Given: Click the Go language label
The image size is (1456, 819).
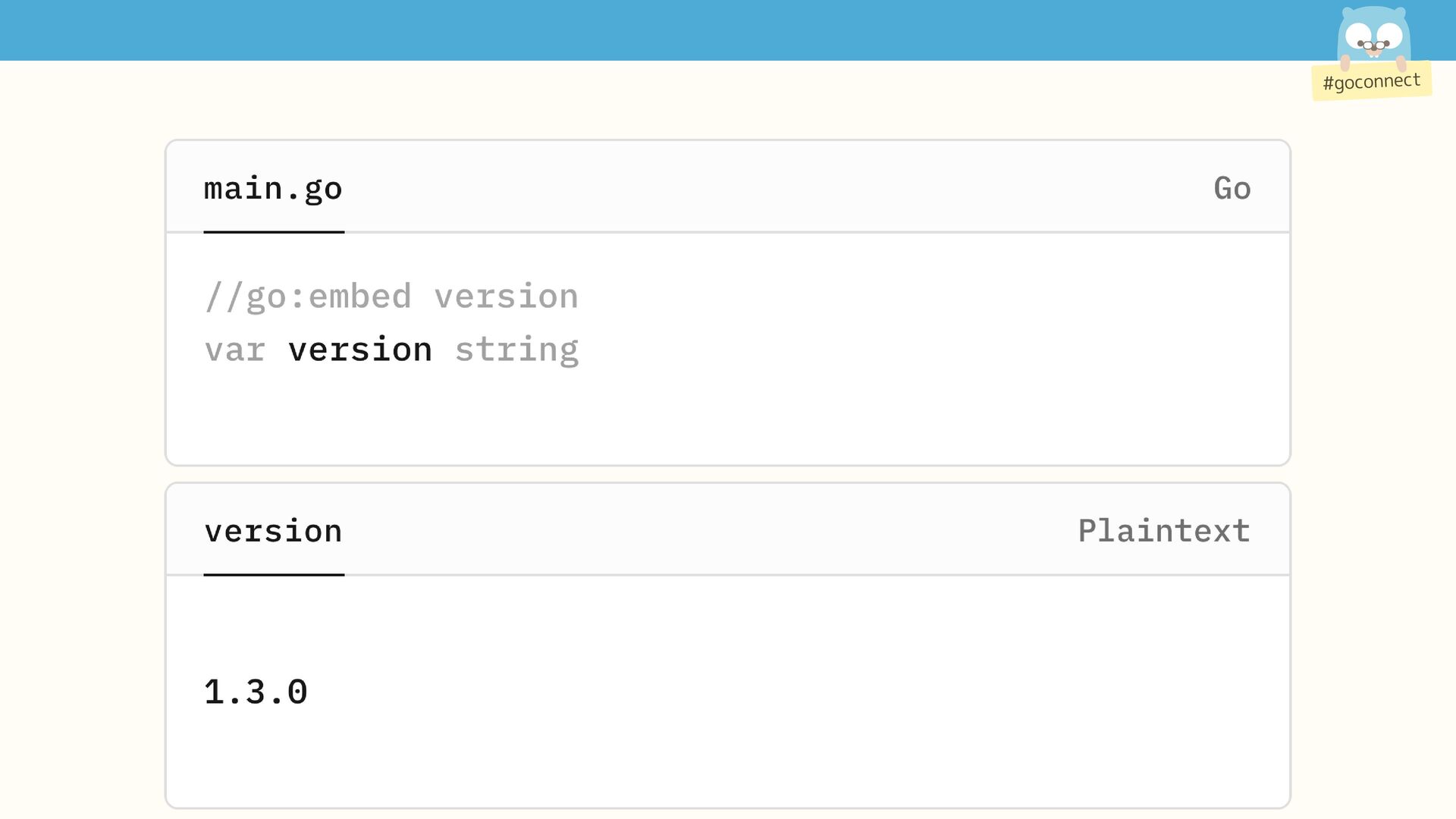Looking at the screenshot, I should (1232, 188).
